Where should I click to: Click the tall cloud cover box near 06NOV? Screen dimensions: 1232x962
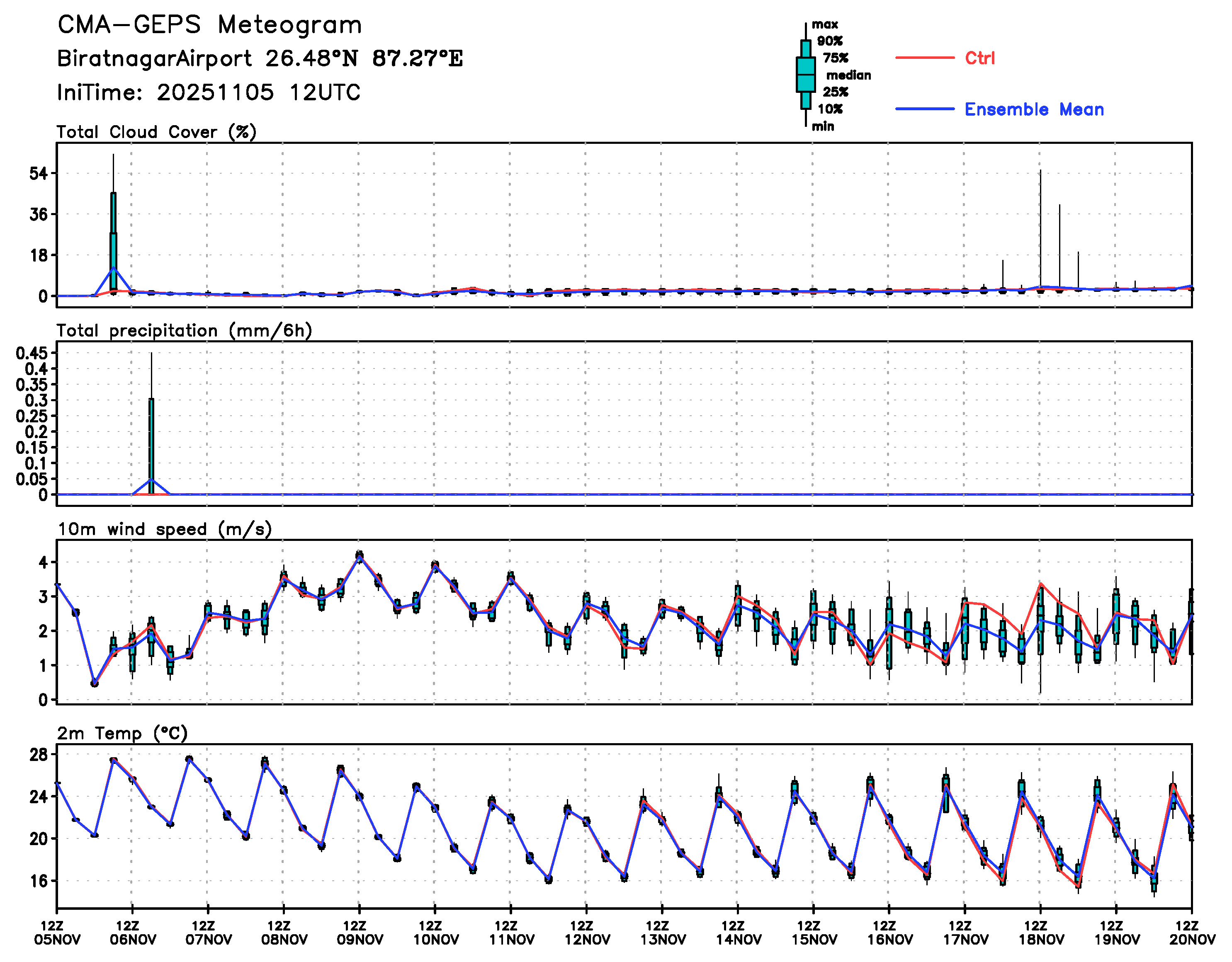click(x=113, y=242)
